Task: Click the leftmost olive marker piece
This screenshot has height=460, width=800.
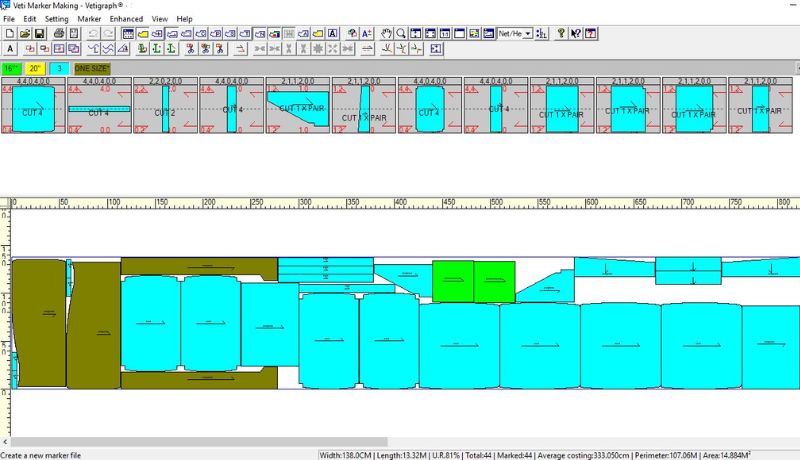Action: (x=39, y=323)
